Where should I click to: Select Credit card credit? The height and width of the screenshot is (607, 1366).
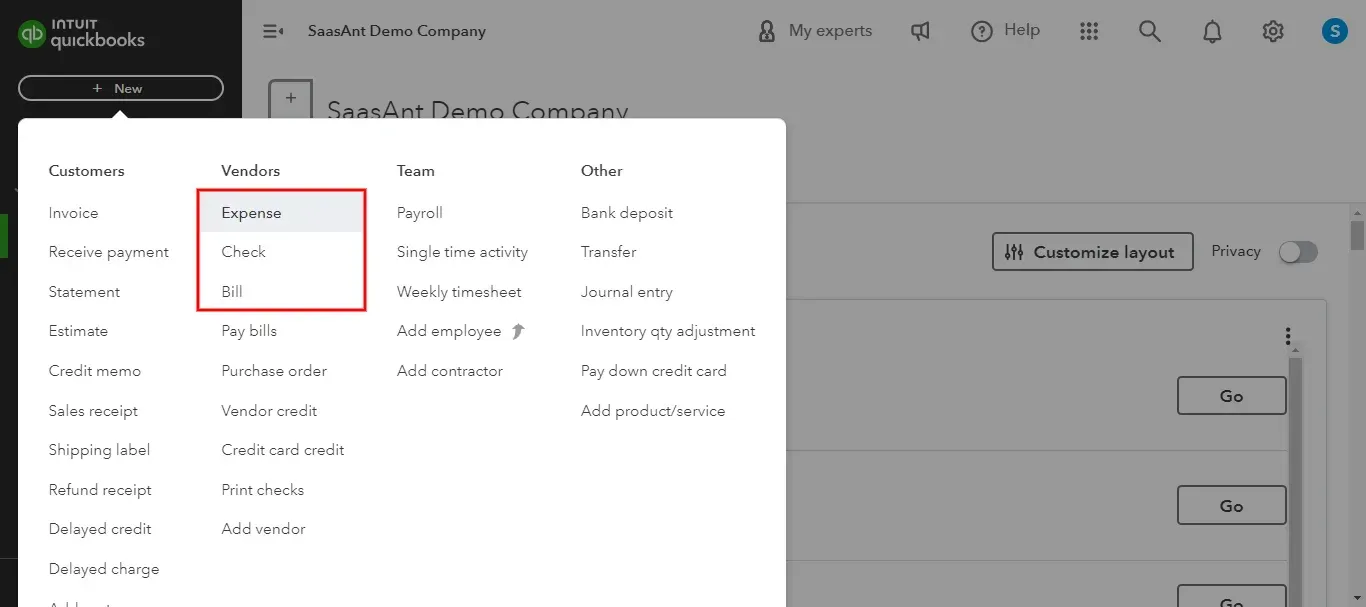click(x=283, y=450)
